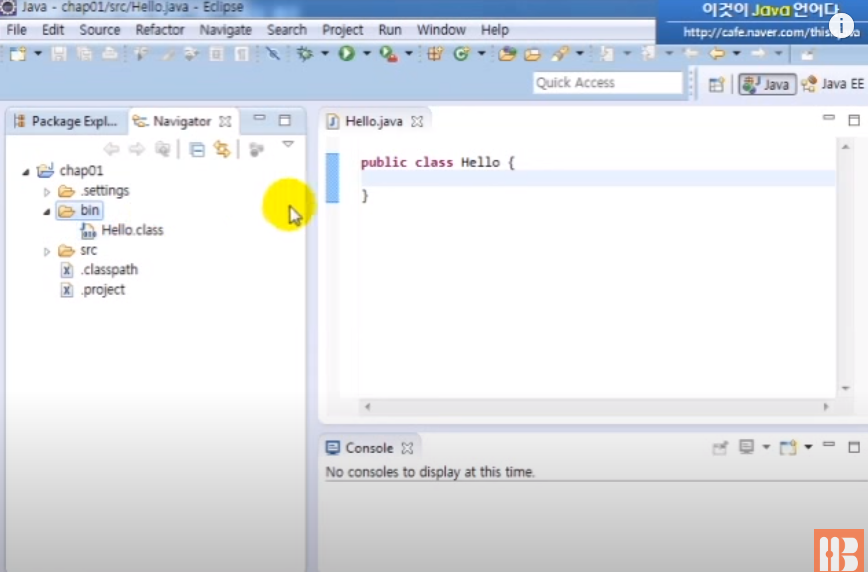
Task: Click the Skip All Breakpoints icon
Action: click(x=273, y=54)
